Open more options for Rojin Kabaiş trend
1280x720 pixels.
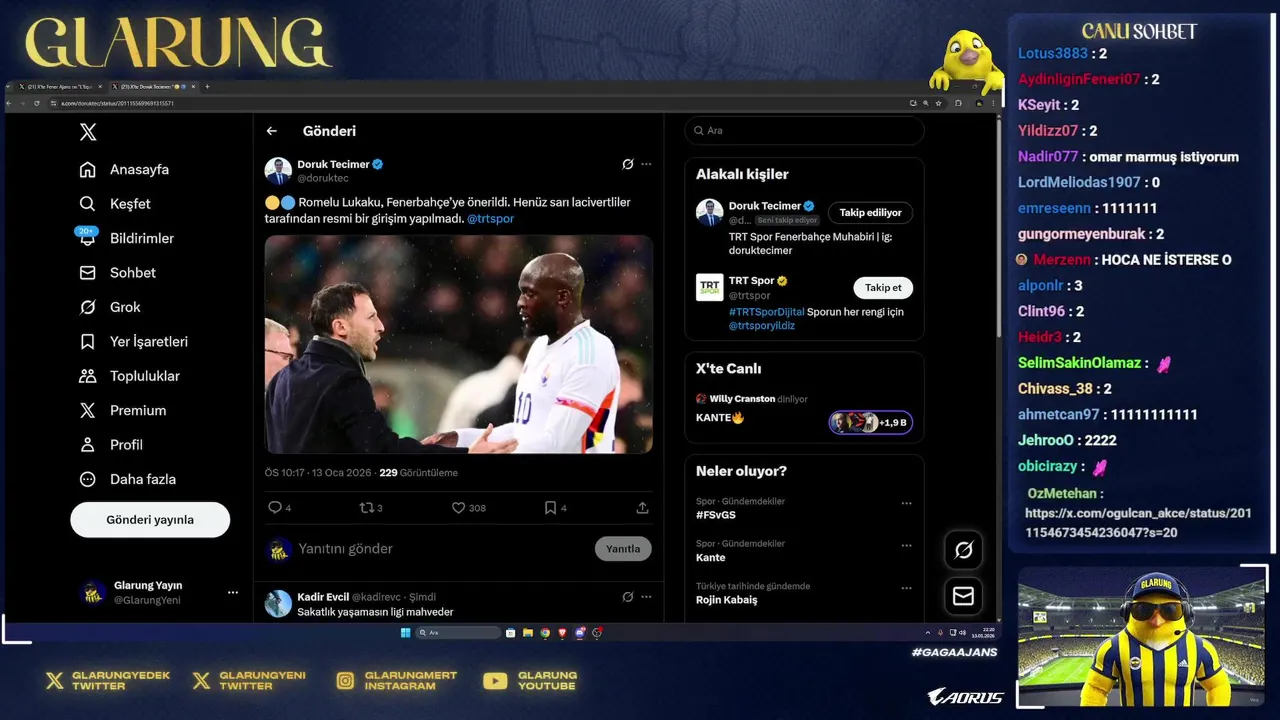point(906,588)
